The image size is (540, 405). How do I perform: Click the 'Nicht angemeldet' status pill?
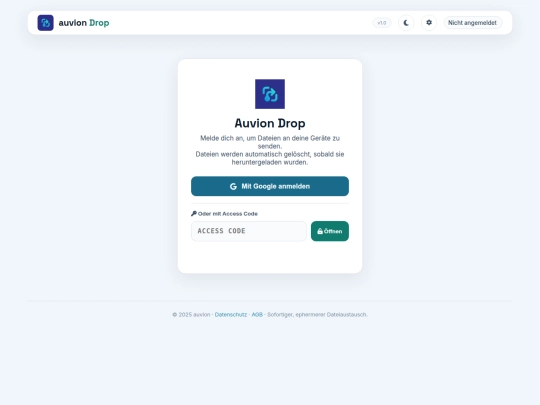click(472, 23)
